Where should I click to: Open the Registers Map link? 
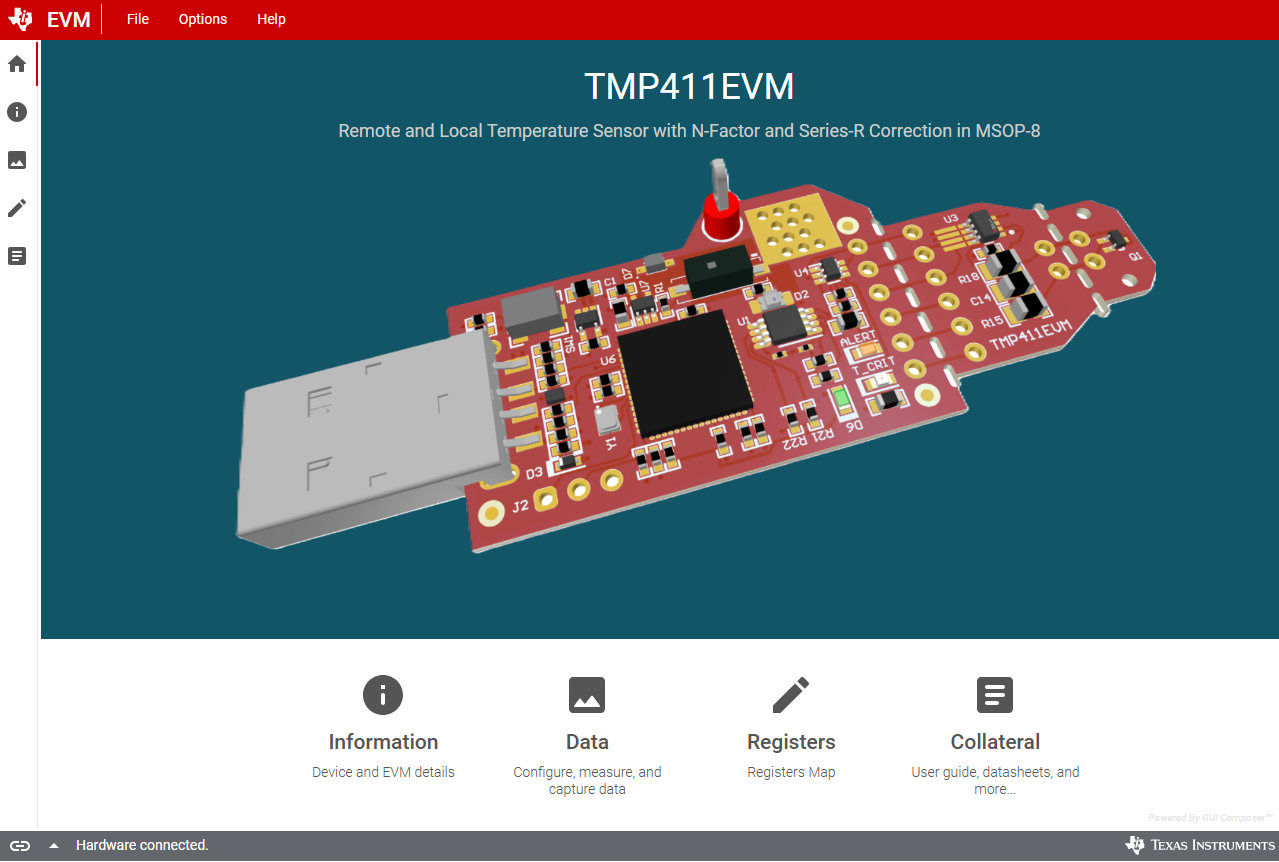coord(790,771)
